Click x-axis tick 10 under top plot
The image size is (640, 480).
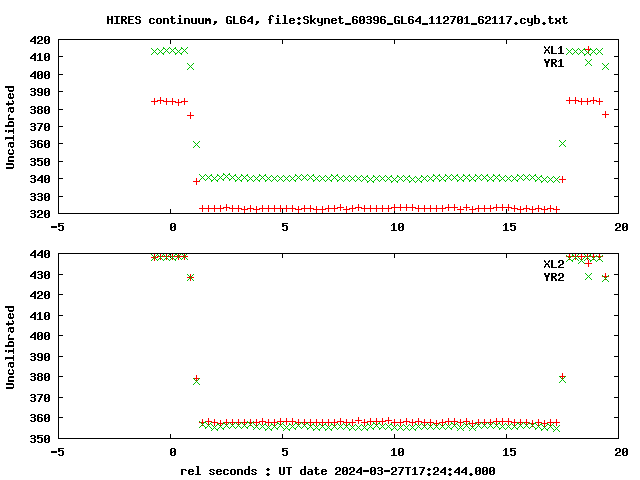[397, 227]
